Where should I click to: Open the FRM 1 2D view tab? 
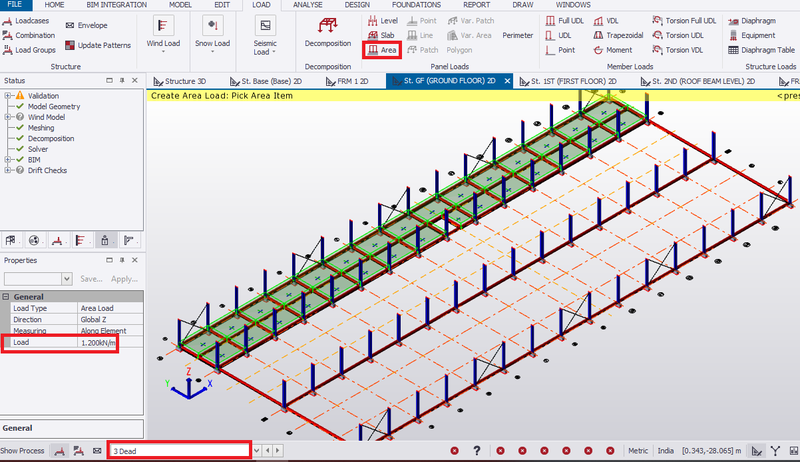pos(346,81)
